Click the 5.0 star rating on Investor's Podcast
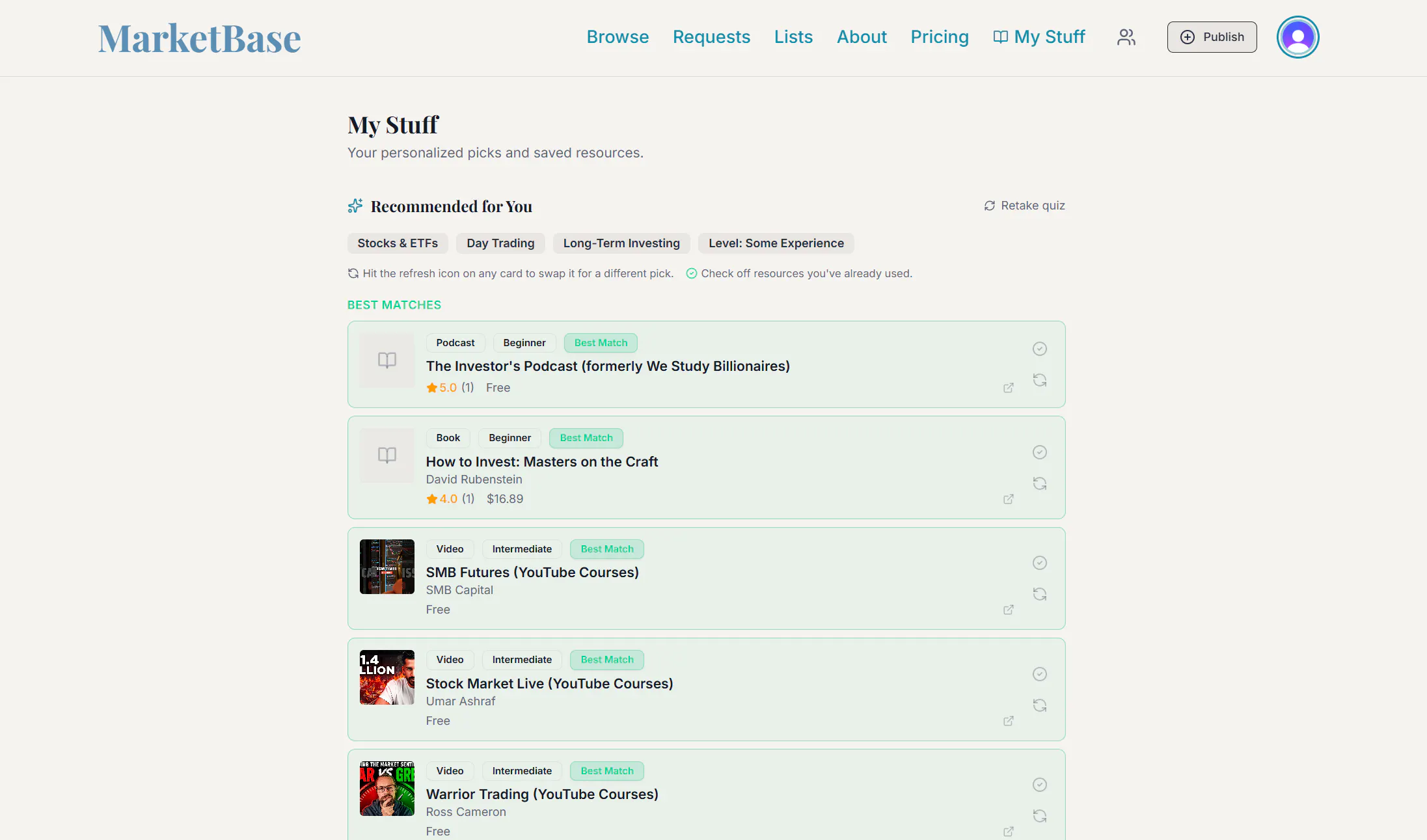Viewport: 1427px width, 840px height. click(x=442, y=388)
